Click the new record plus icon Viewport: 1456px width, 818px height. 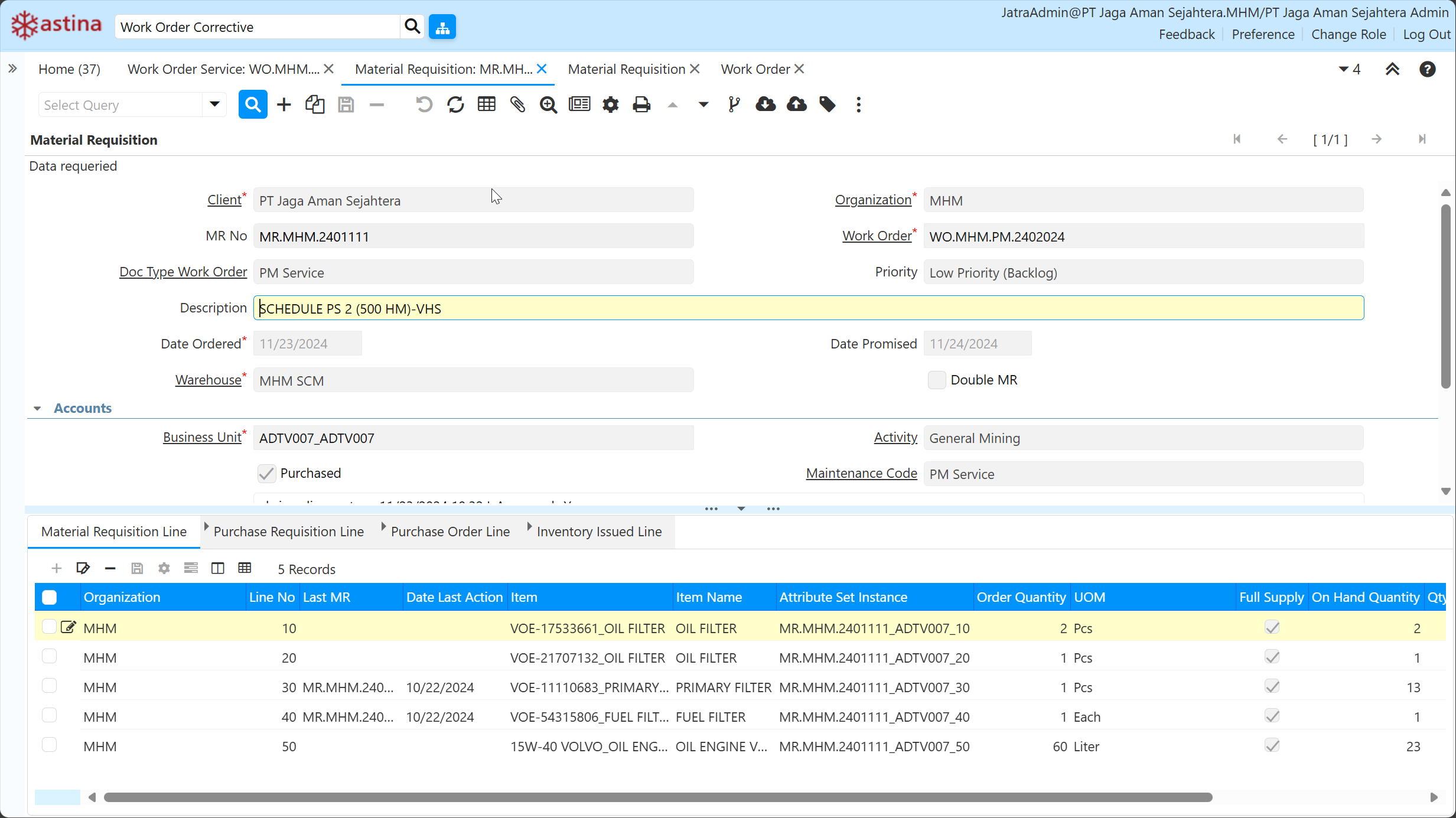point(284,105)
